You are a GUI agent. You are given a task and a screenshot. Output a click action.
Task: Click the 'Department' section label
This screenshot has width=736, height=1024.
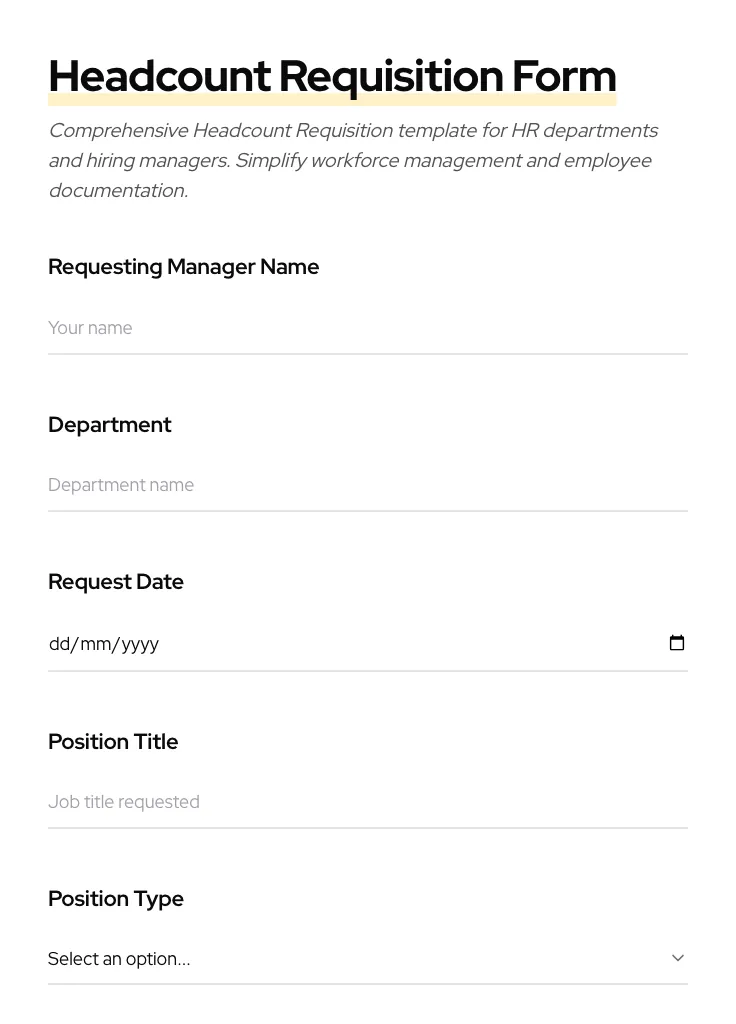tap(110, 424)
